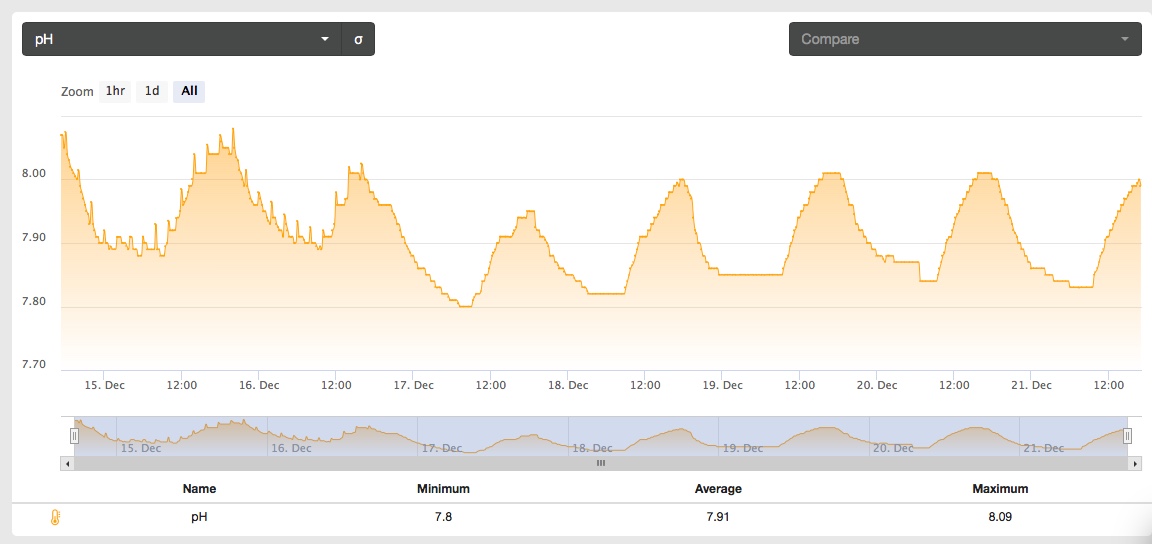Click the 21. Dec x-axis label on main chart
Screen dimensions: 1152x544
(x=1031, y=385)
